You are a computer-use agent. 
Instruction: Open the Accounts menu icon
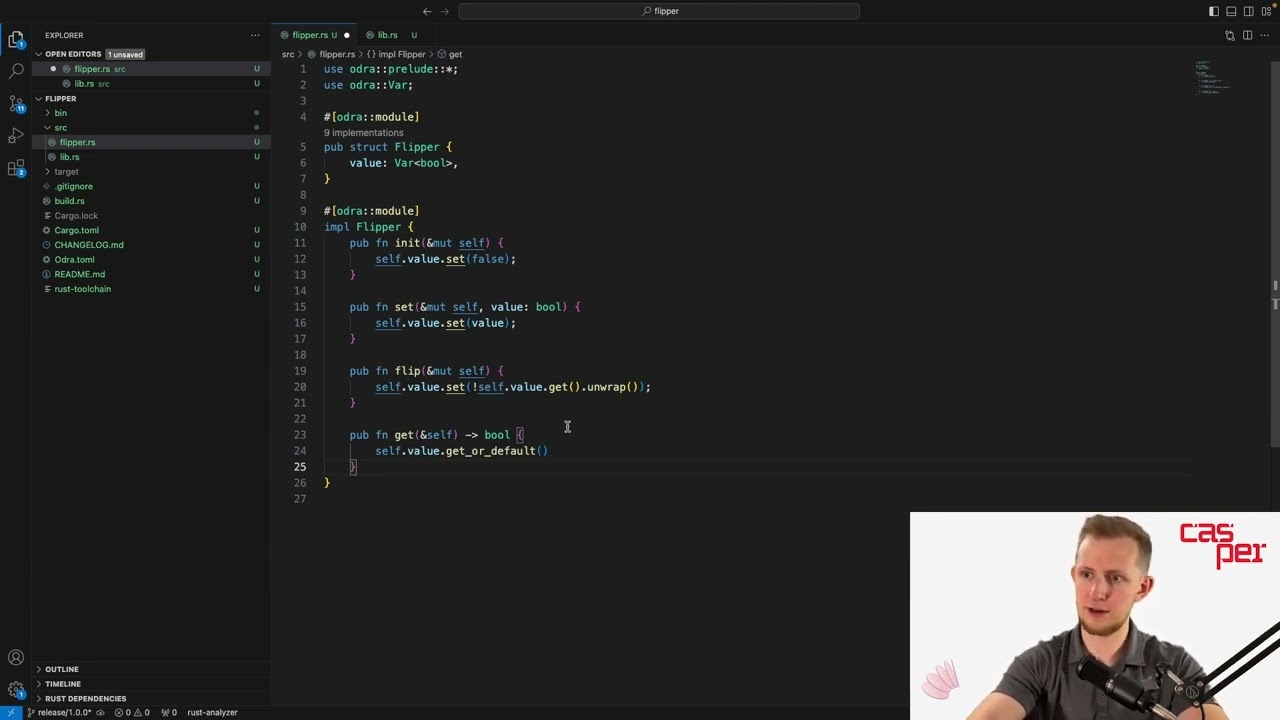[16, 658]
